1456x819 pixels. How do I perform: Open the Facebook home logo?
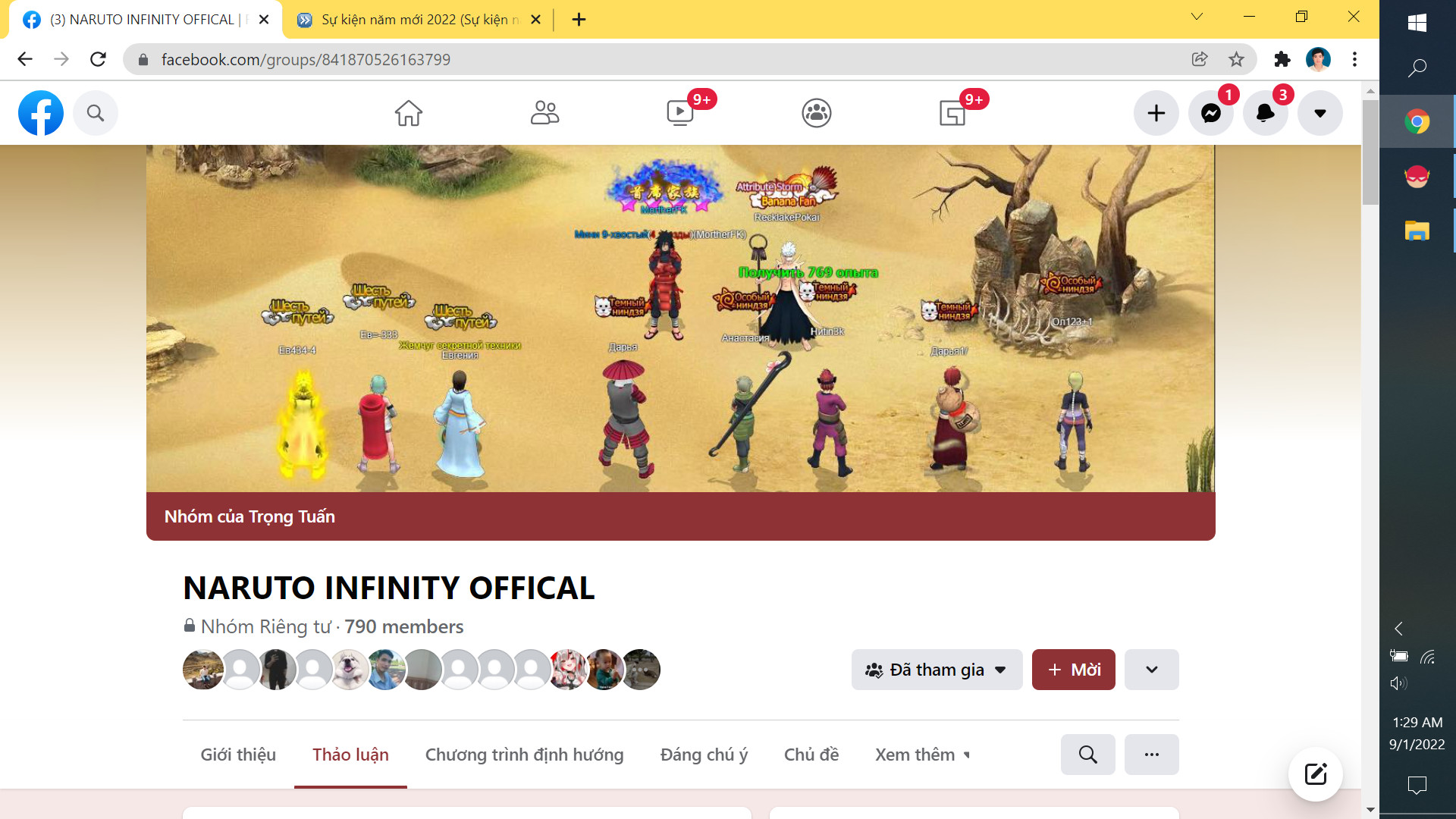[x=41, y=113]
